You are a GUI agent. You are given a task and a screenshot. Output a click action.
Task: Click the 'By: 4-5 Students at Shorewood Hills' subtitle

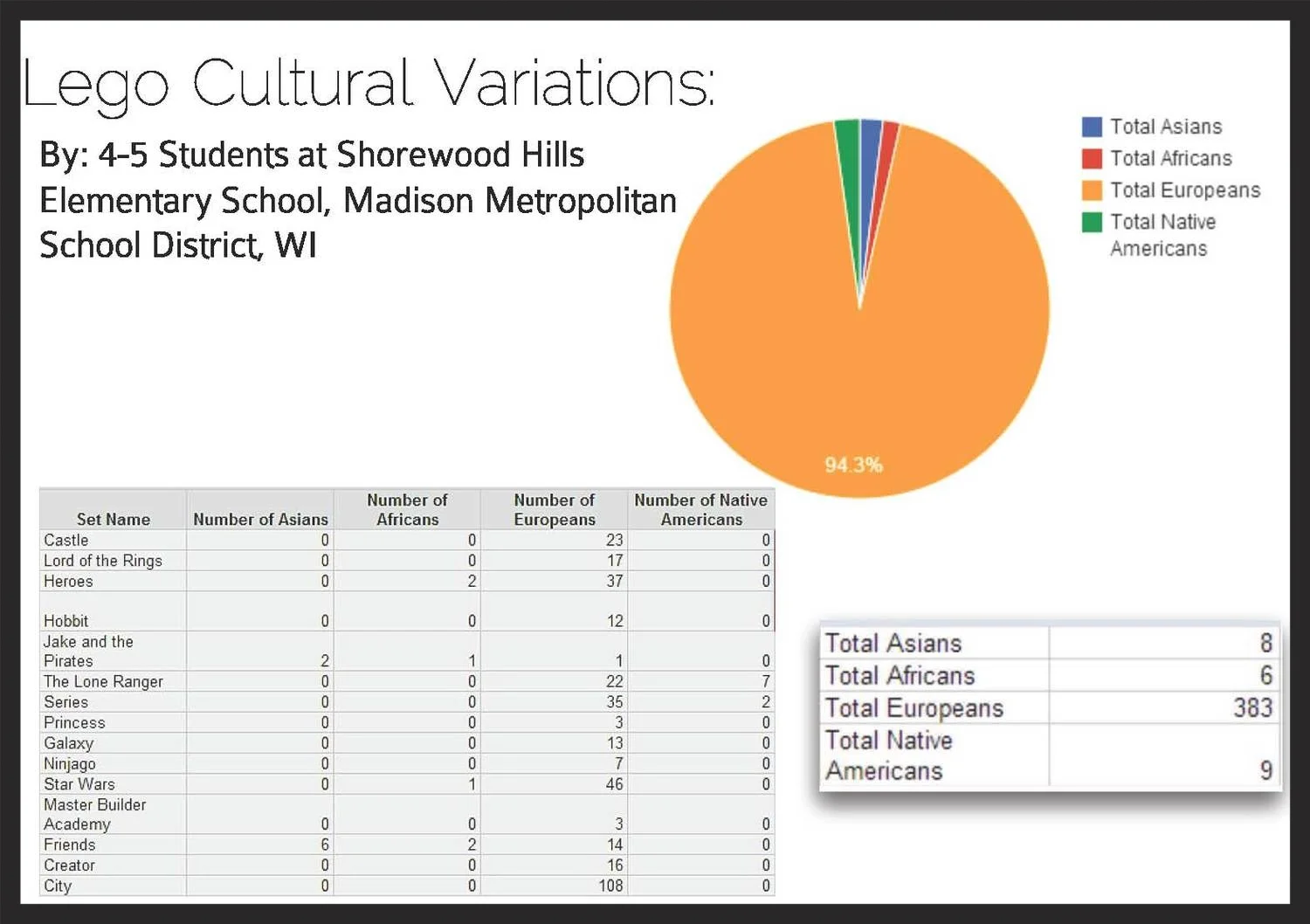[x=312, y=155]
